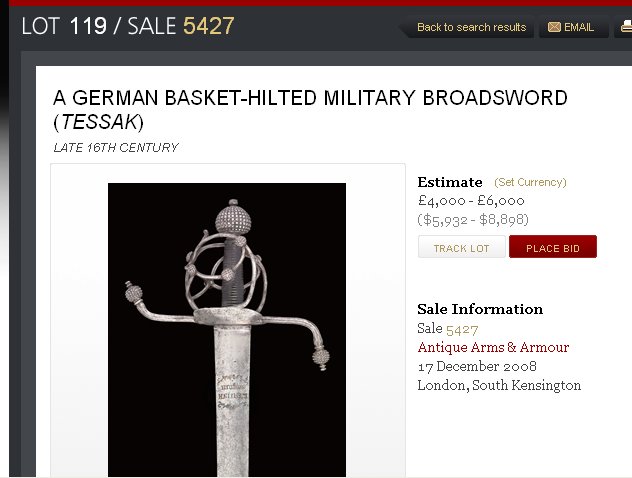Click the PLACE BID button

553,247
